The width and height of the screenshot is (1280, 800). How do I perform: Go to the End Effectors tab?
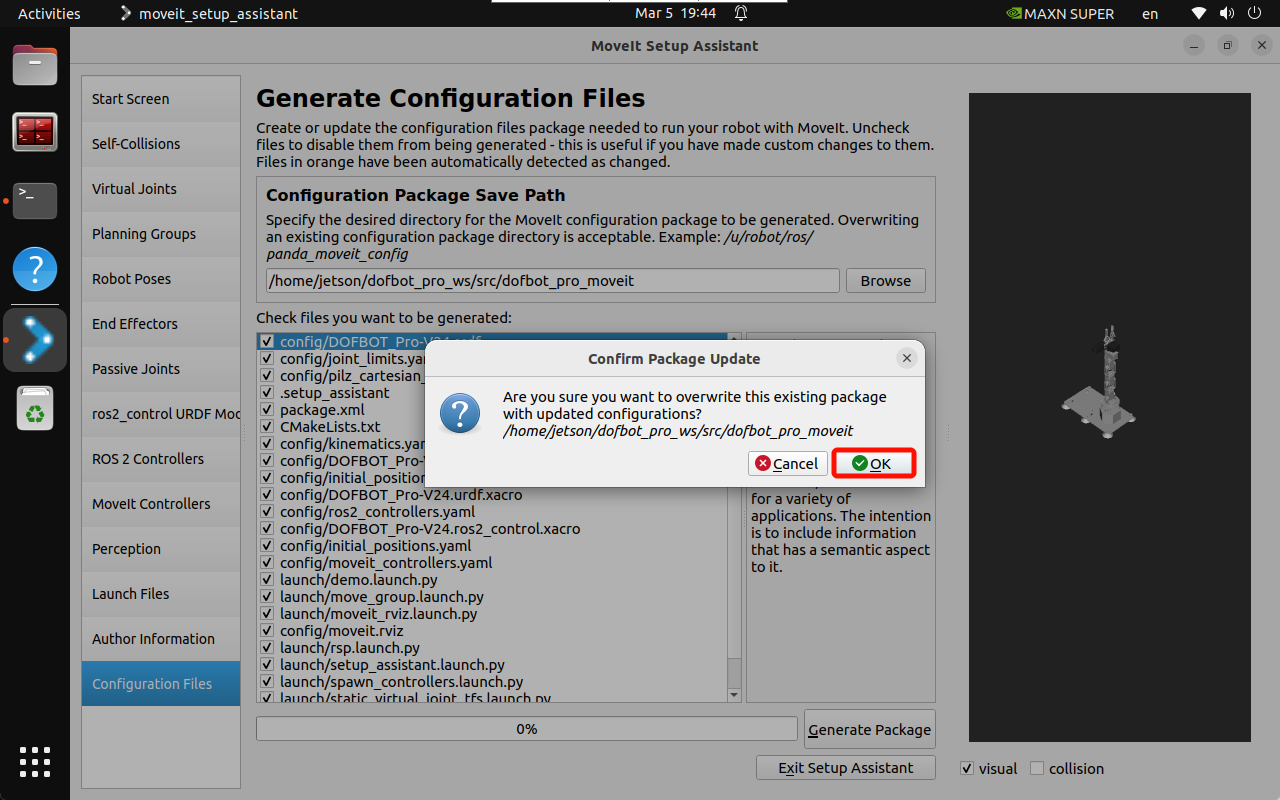(161, 324)
